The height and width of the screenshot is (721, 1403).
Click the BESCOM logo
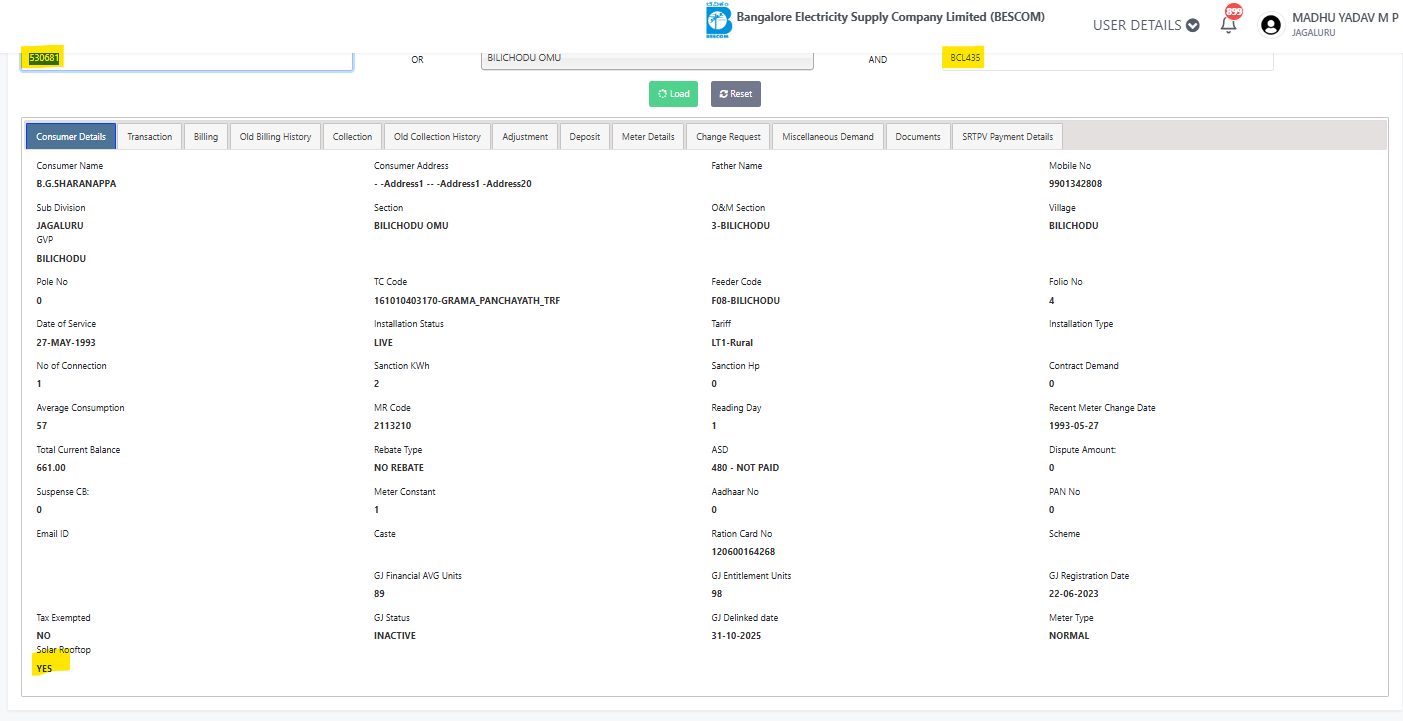(x=718, y=20)
